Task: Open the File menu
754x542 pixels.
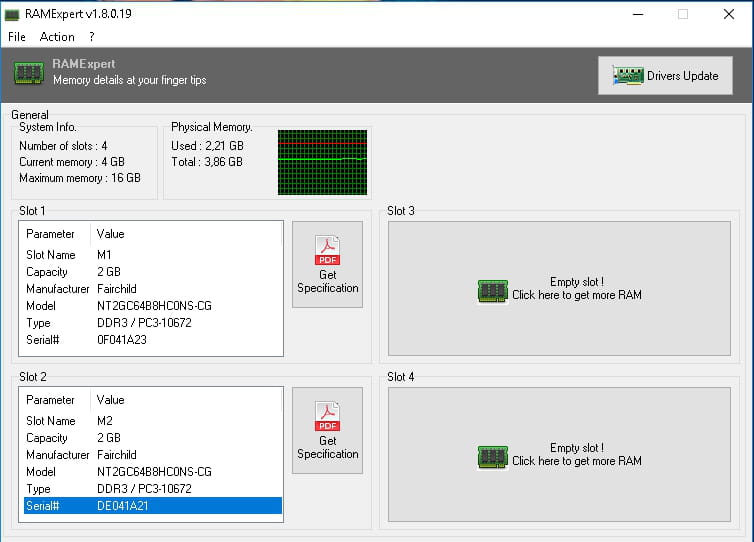Action: [x=17, y=37]
